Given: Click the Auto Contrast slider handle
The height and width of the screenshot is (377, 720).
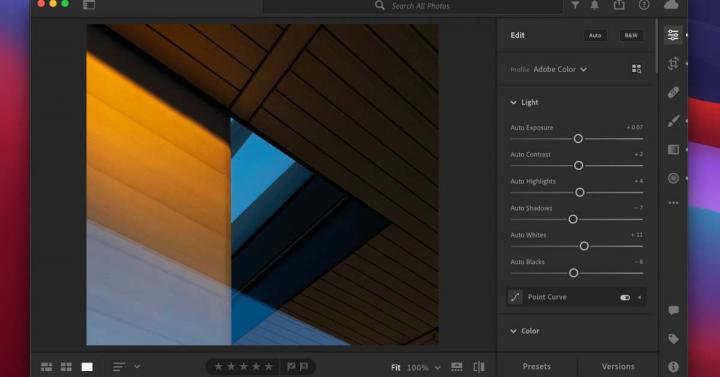Looking at the screenshot, I should tap(579, 165).
